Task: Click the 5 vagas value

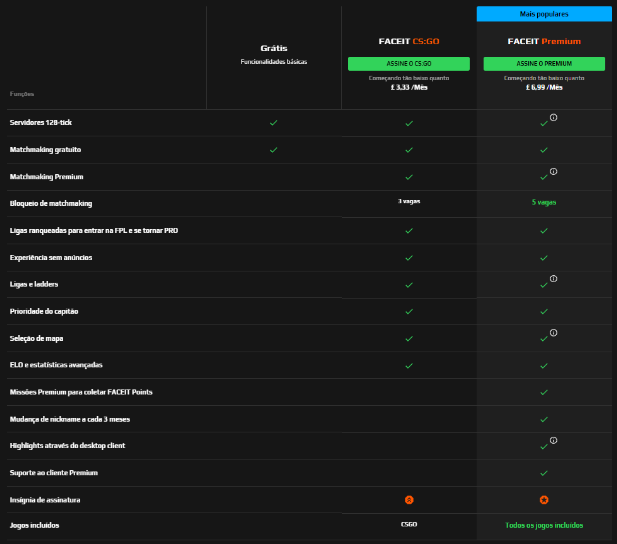Action: [x=544, y=202]
